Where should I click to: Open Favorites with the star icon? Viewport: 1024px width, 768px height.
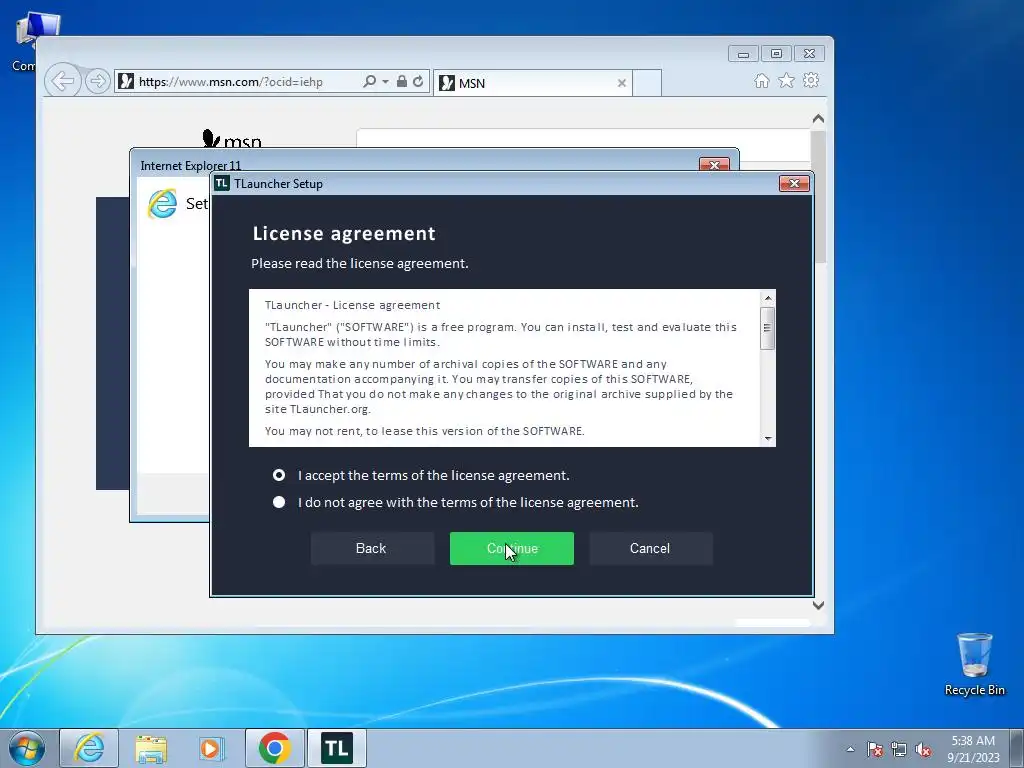tap(786, 80)
